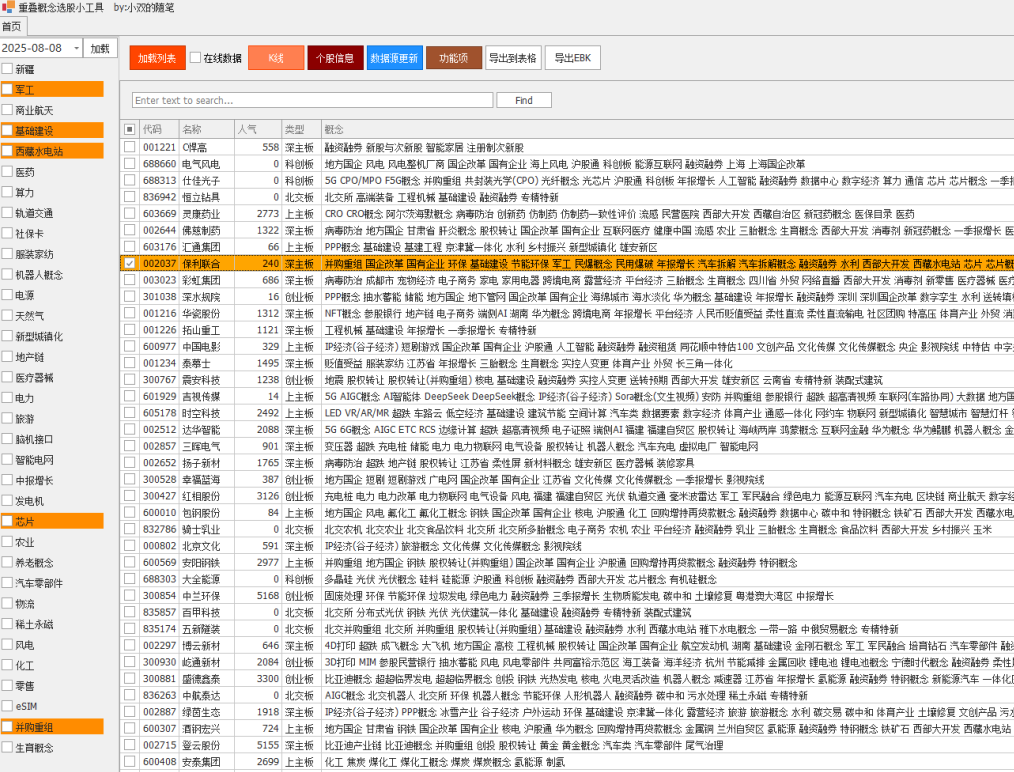
Task: Open the 2025-08-08 date dropdown
Action: [x=76, y=48]
